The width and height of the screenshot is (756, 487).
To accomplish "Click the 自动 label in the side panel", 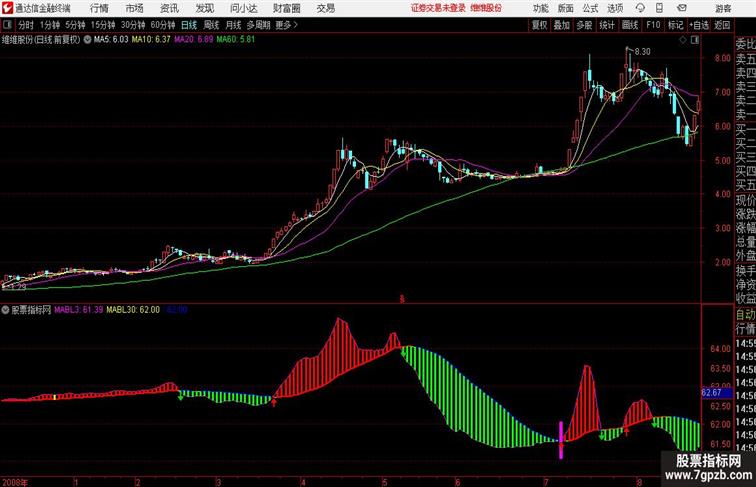I will pyautogui.click(x=745, y=314).
